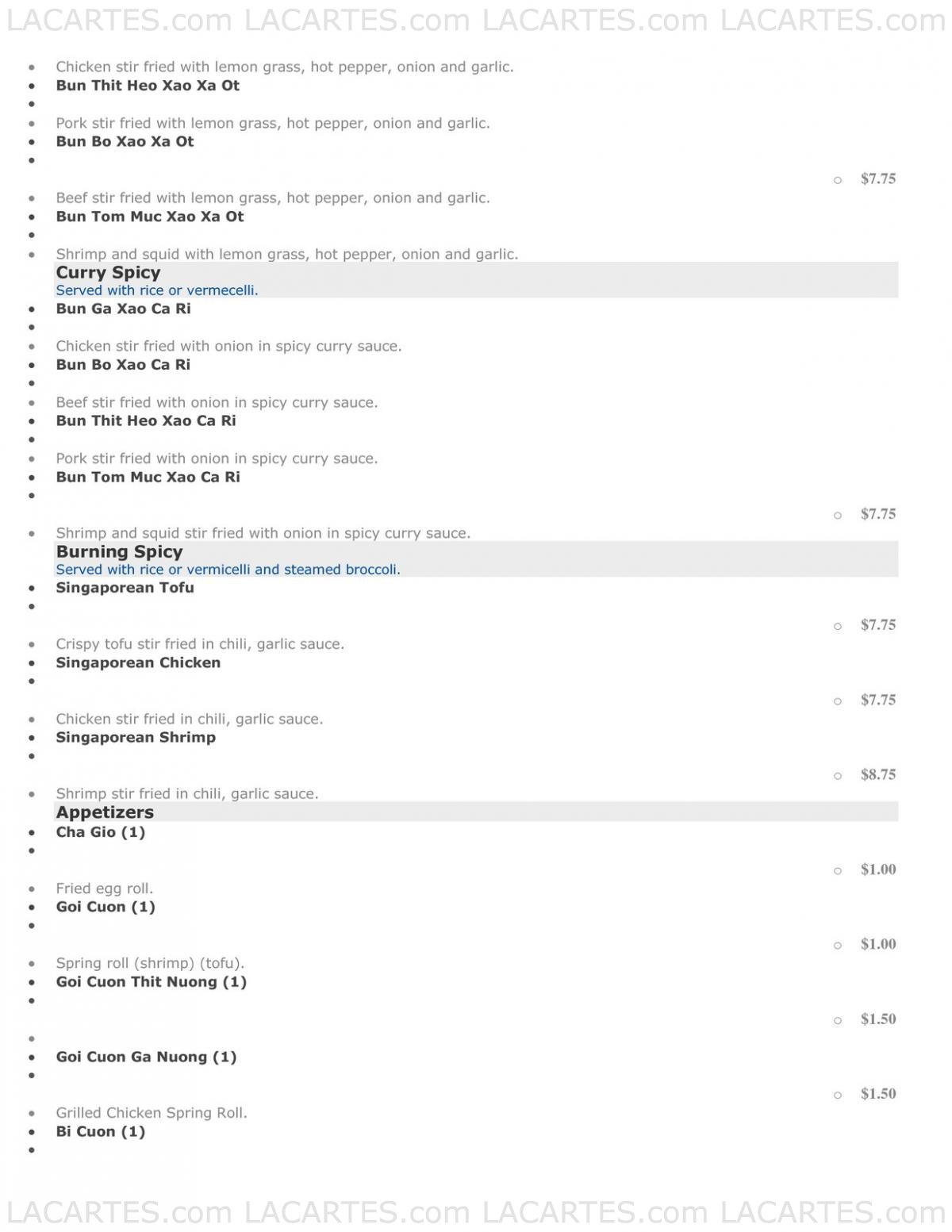Open Bun Tom Muc Xao Xa Ot item
Image resolution: width=952 pixels, height=1232 pixels.
(x=150, y=217)
